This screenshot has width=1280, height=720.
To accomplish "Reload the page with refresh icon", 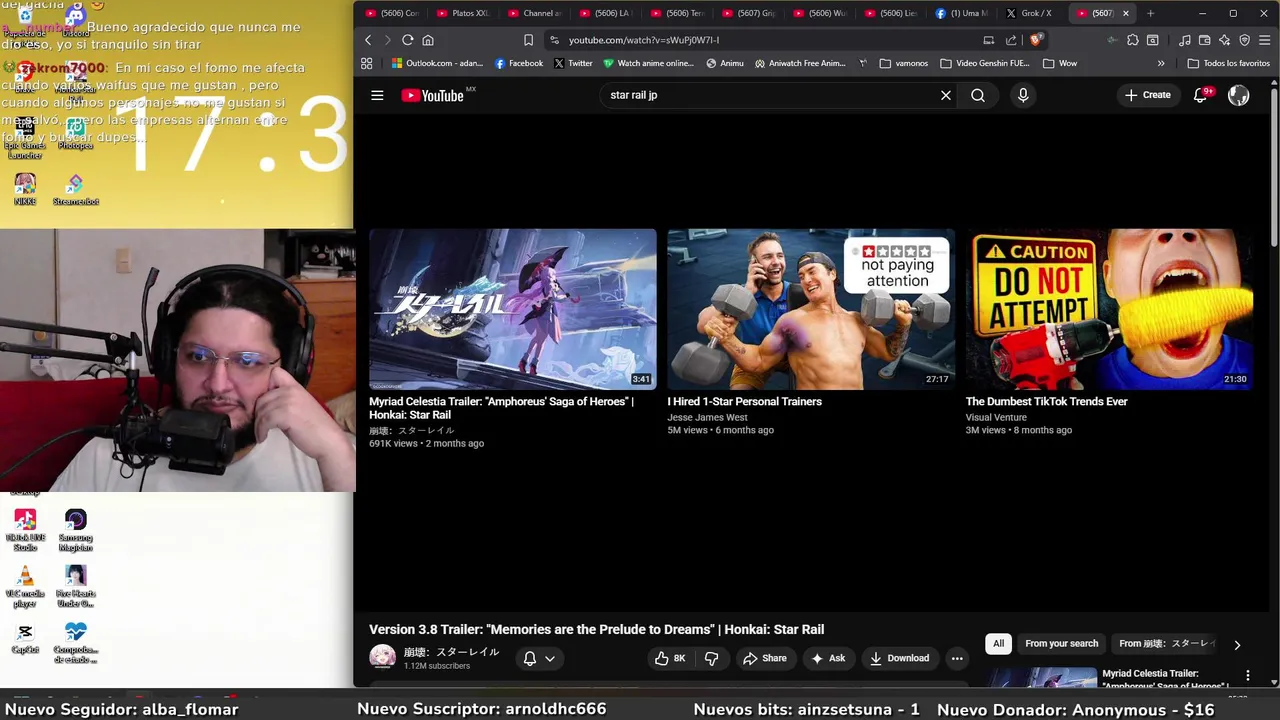I will pyautogui.click(x=407, y=40).
